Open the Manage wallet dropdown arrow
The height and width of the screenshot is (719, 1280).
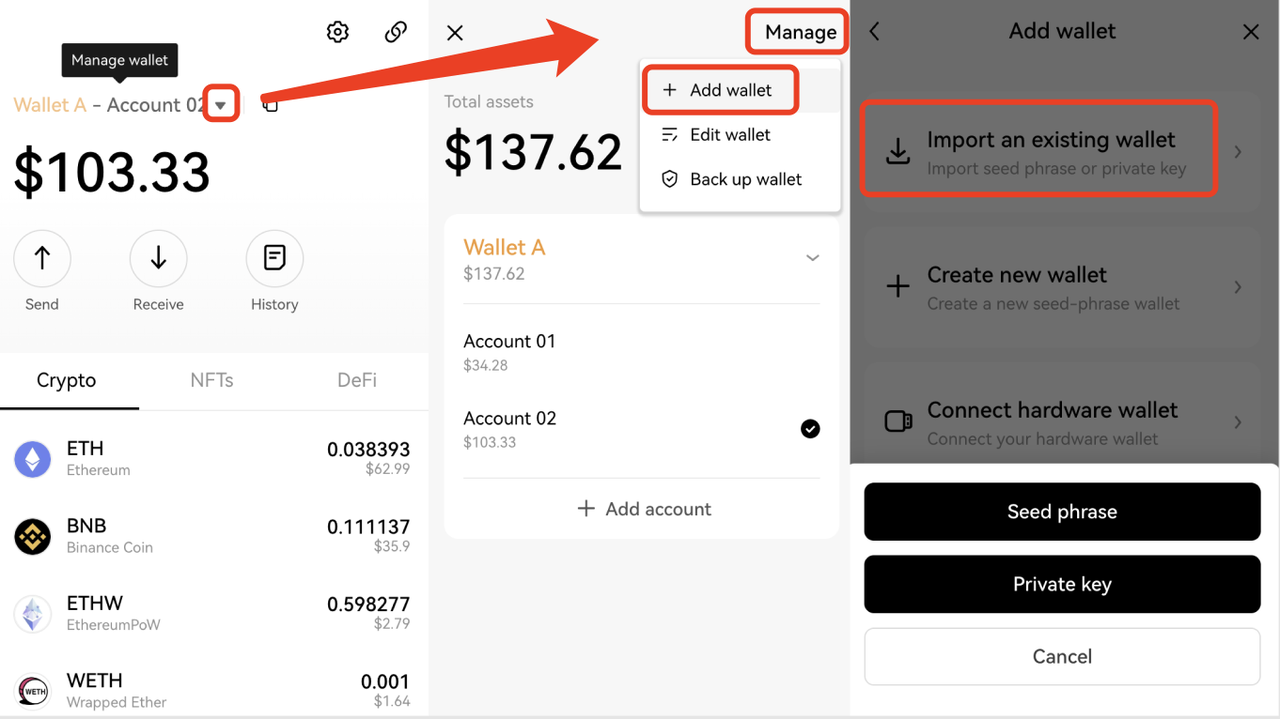[221, 104]
